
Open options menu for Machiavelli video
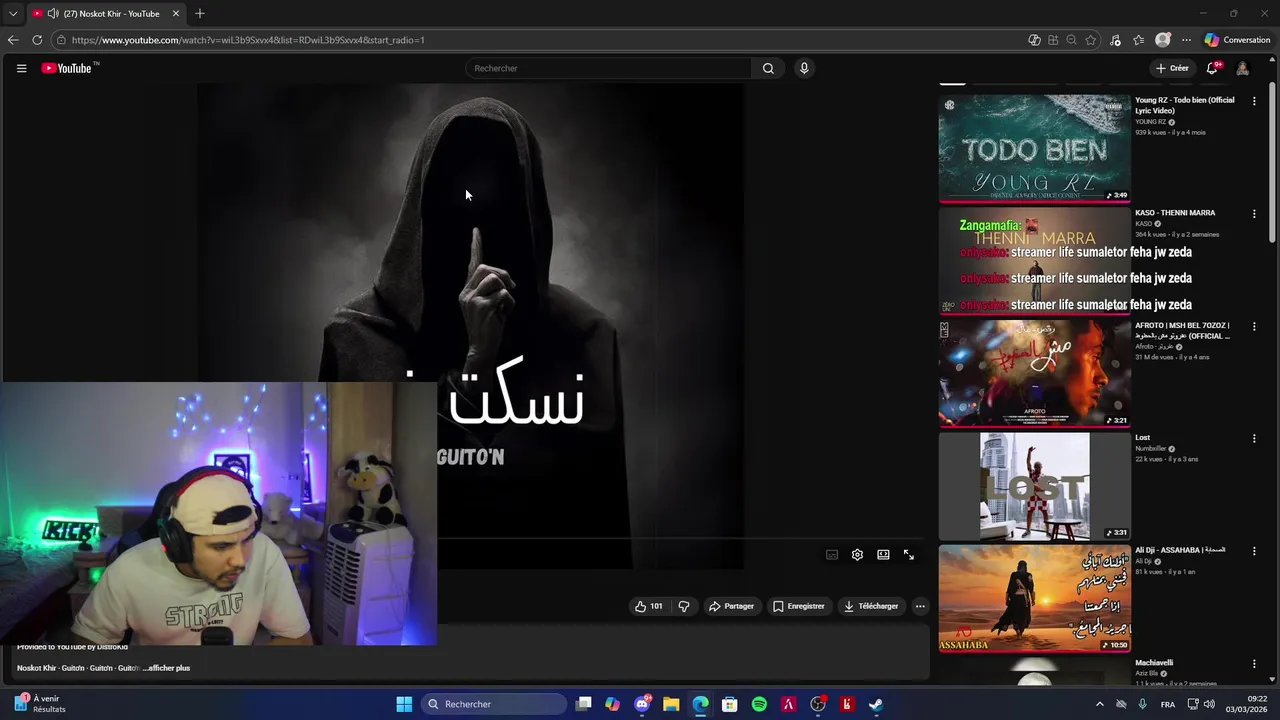pos(1254,664)
